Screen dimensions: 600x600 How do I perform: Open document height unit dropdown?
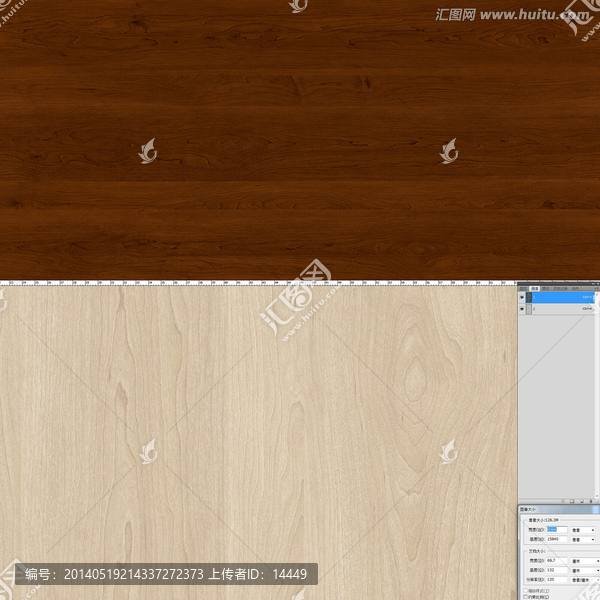[585, 571]
